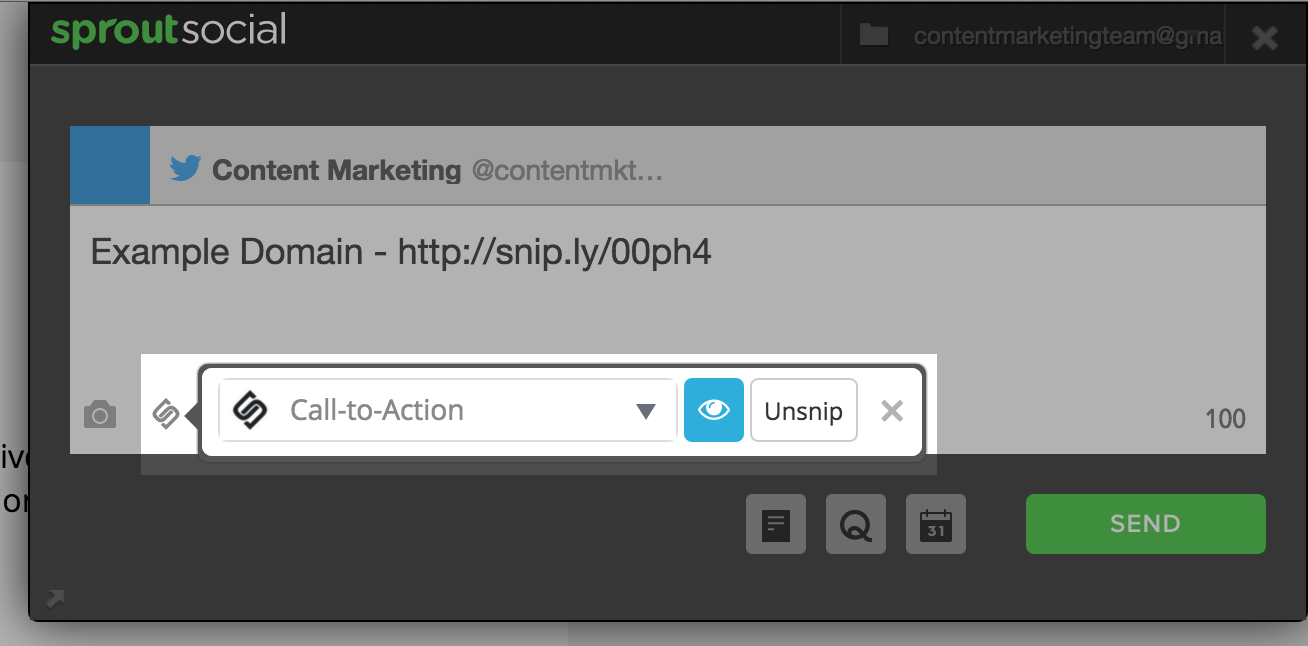Click the Twitter bird profile icon

click(x=186, y=168)
